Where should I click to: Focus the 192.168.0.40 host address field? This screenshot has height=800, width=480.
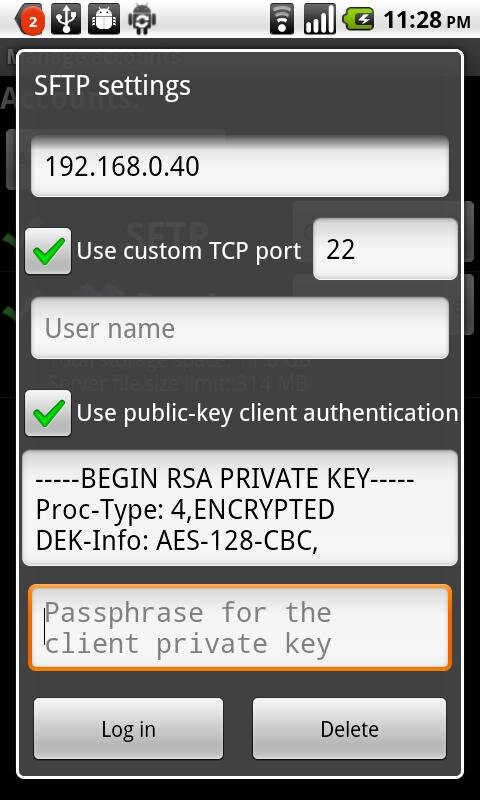pos(240,166)
